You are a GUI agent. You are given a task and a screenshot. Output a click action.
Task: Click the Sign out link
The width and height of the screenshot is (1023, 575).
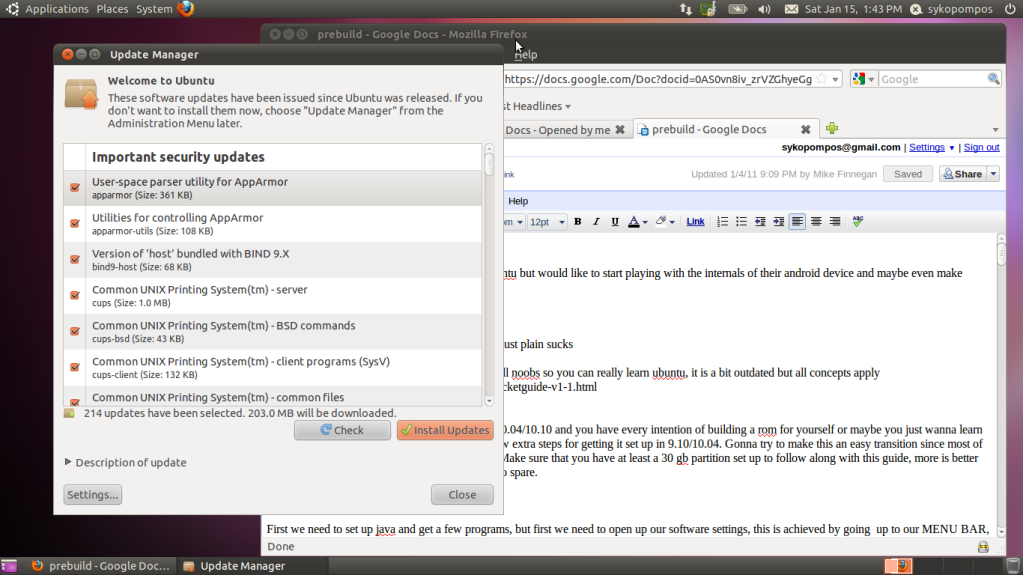981,148
